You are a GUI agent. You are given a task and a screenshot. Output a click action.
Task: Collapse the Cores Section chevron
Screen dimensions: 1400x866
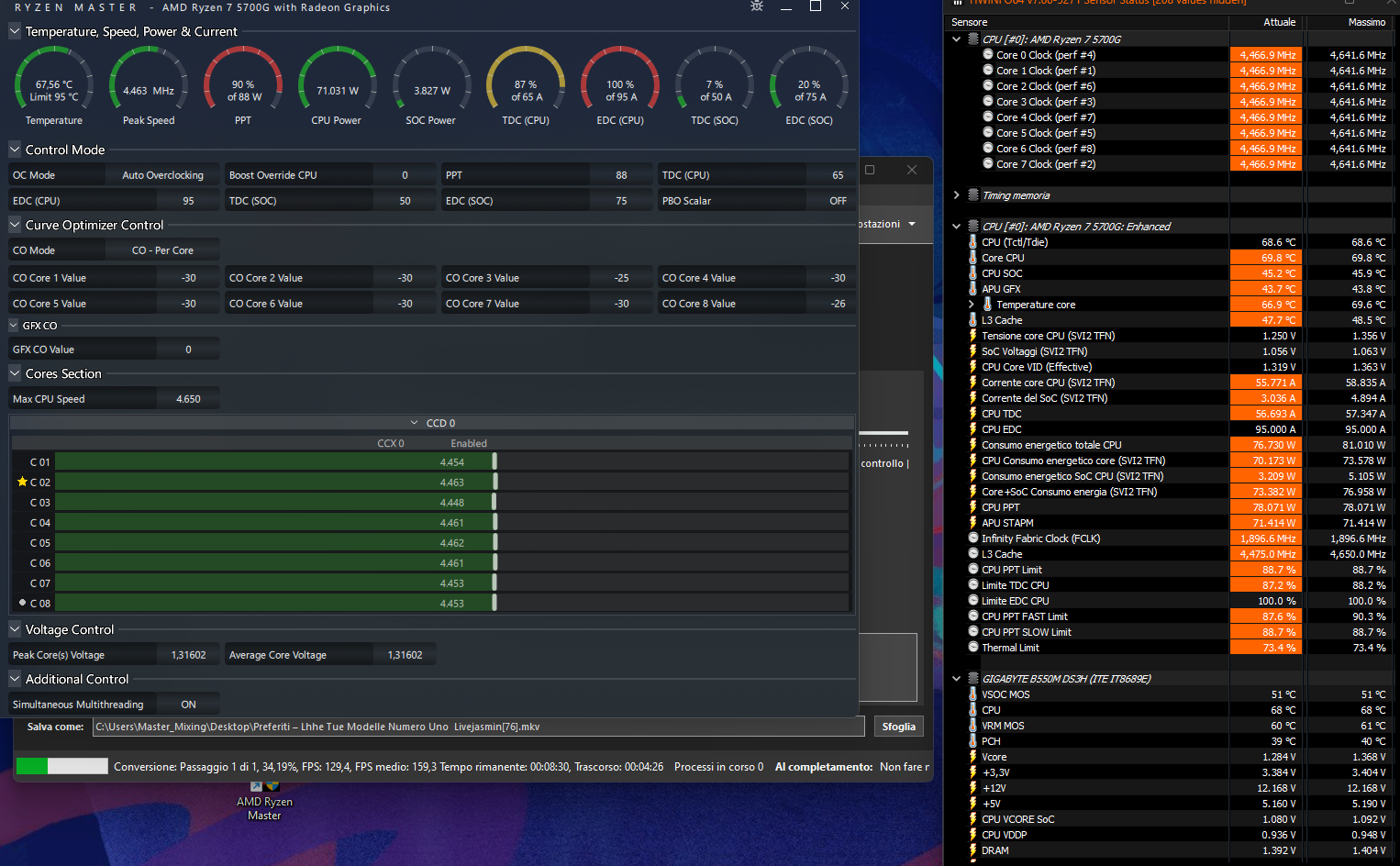[x=15, y=373]
